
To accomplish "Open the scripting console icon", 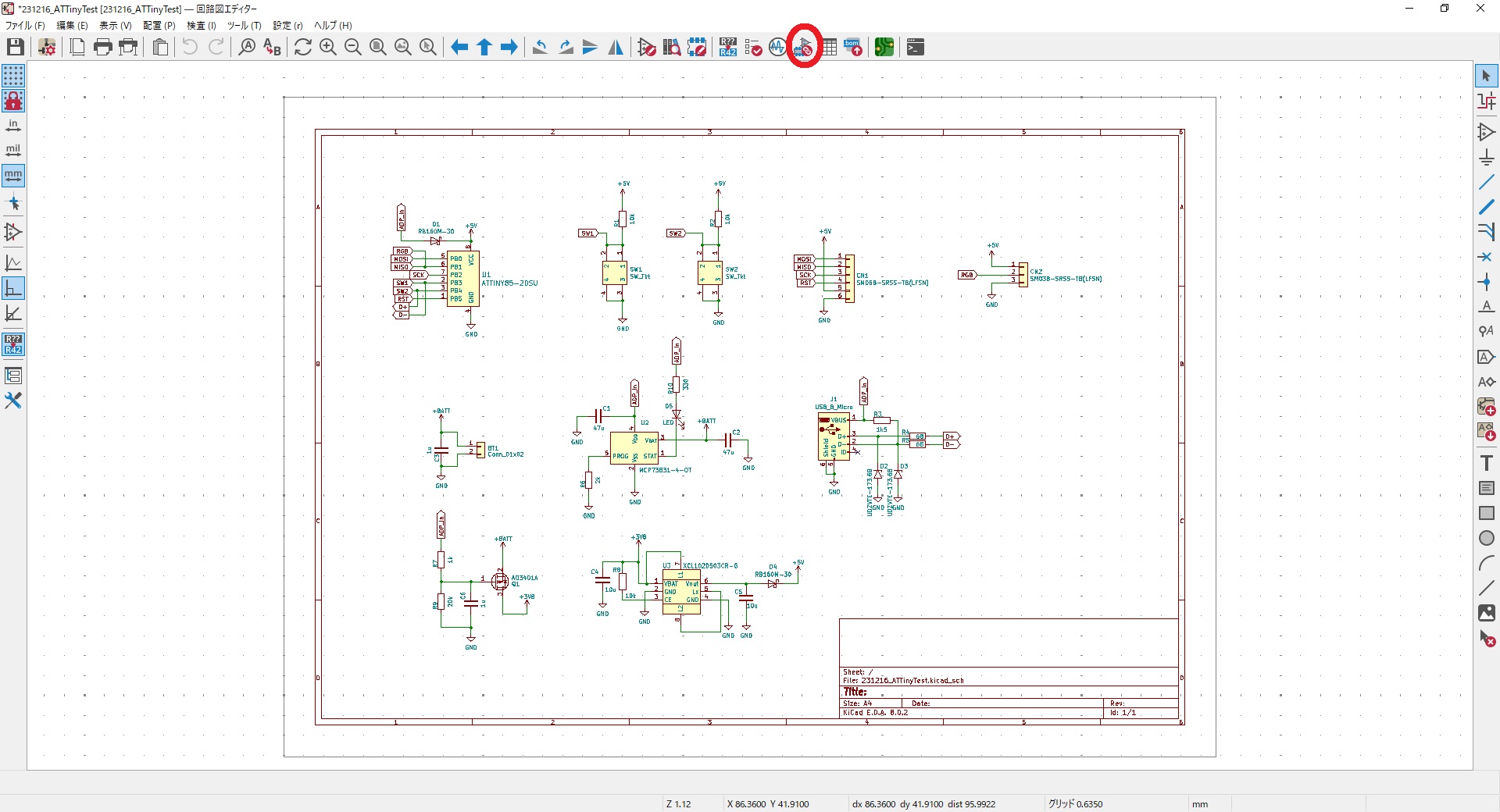I will point(916,48).
